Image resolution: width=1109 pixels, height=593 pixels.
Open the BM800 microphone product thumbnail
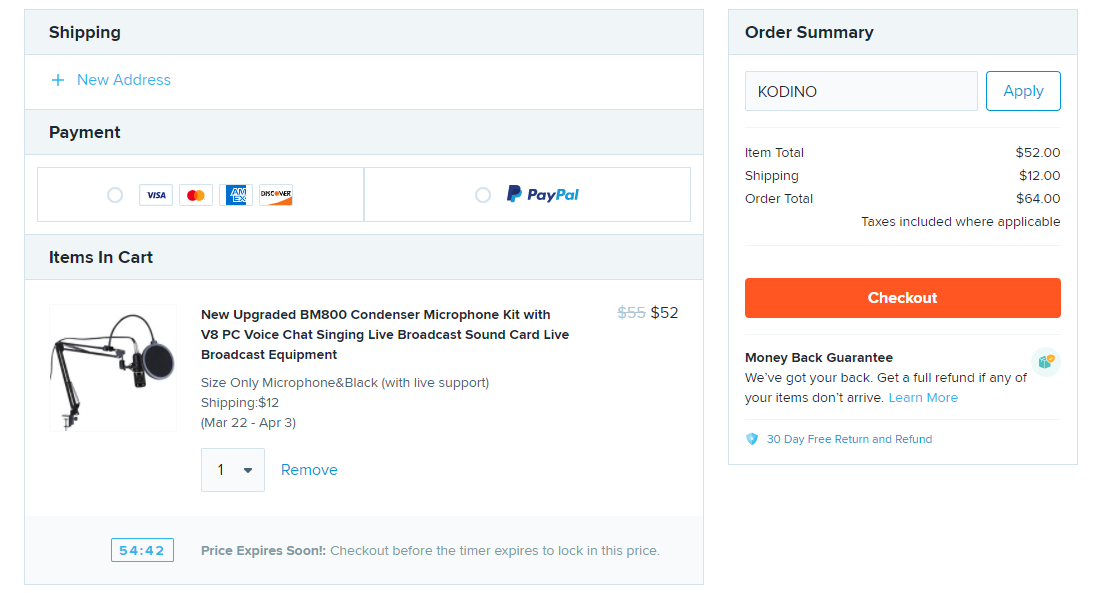pos(113,368)
